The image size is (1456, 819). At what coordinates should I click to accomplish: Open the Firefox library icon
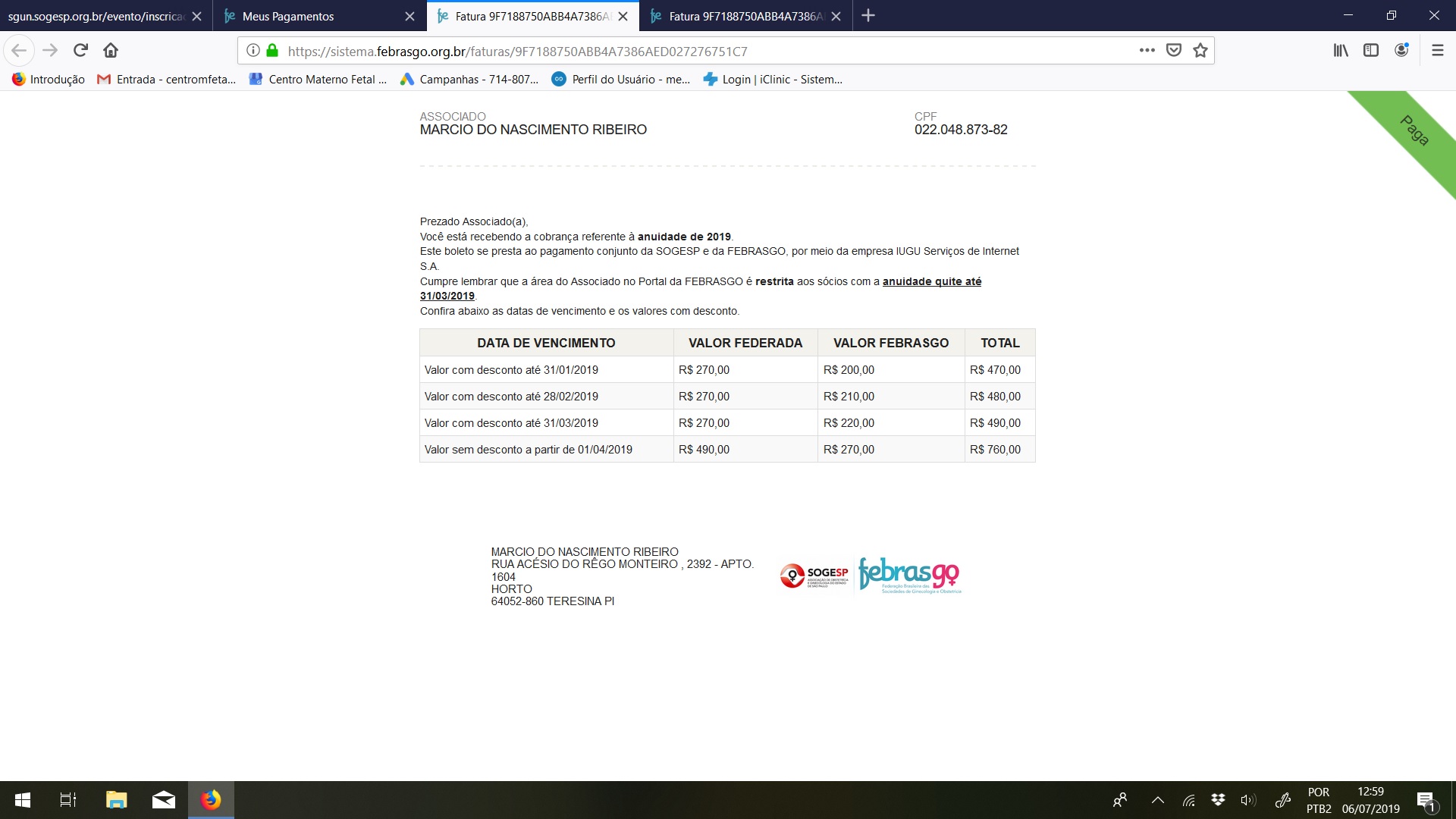(1341, 51)
